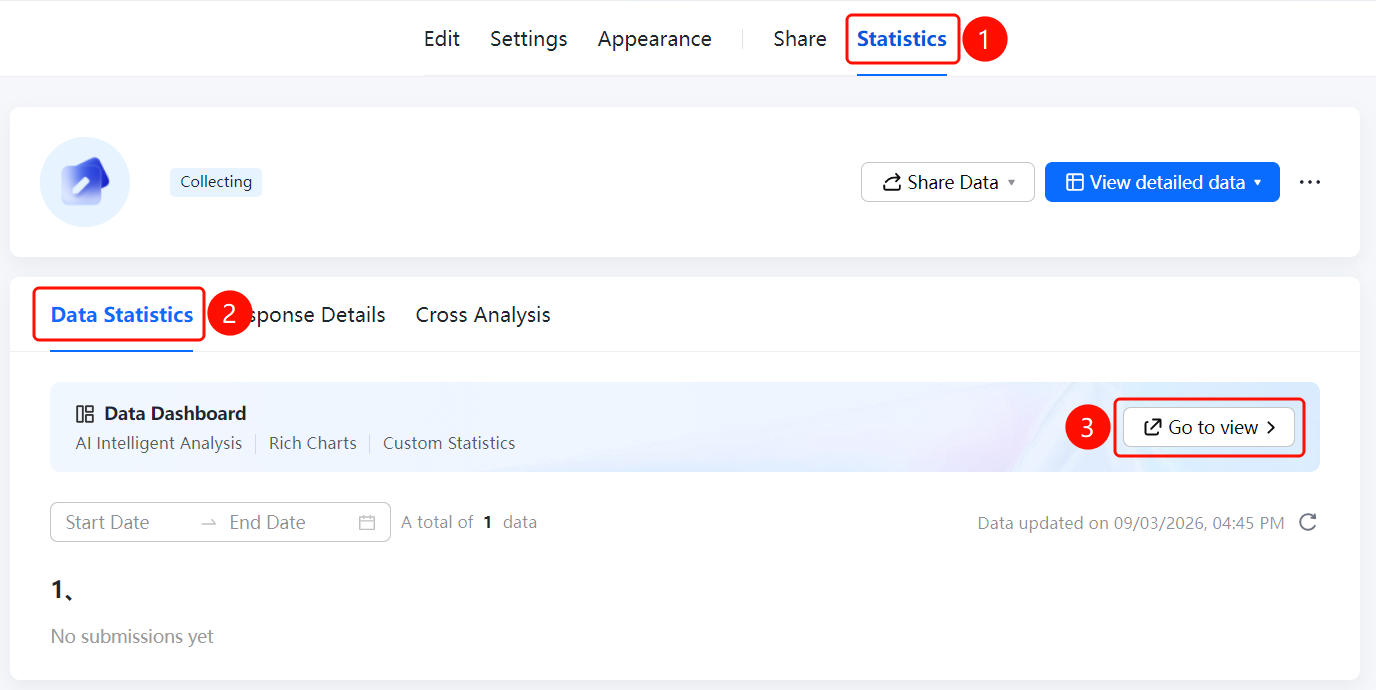Click the Start Date field
The width and height of the screenshot is (1376, 690).
(108, 522)
